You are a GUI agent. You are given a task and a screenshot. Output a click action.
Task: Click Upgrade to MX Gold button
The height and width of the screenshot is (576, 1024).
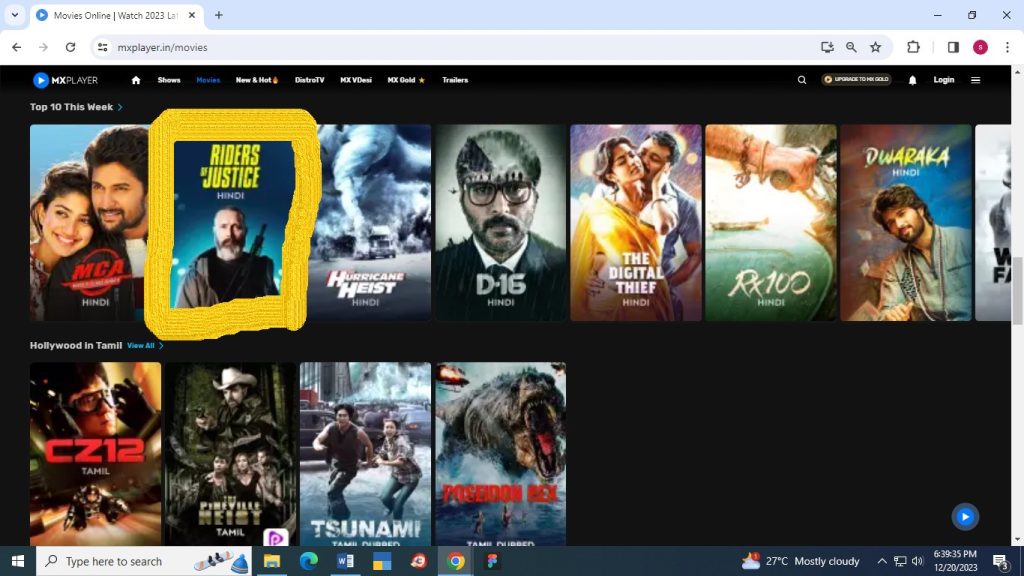tap(856, 80)
